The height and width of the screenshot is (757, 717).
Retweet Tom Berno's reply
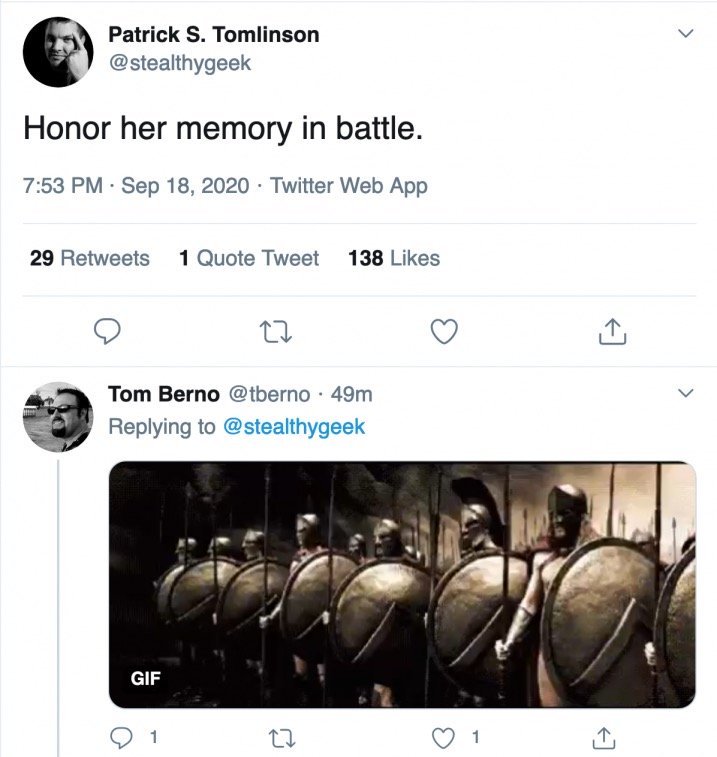click(x=282, y=738)
